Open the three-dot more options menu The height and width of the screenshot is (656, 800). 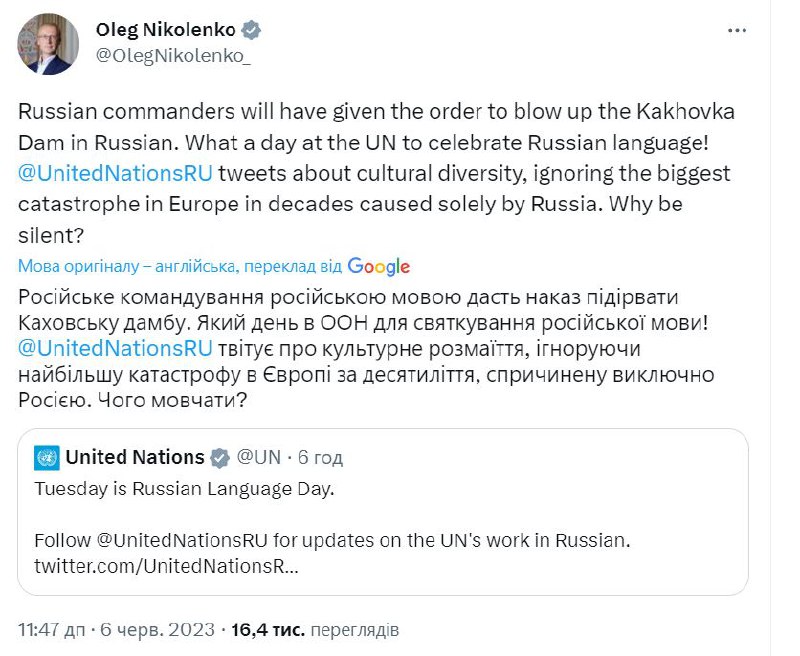click(x=737, y=31)
